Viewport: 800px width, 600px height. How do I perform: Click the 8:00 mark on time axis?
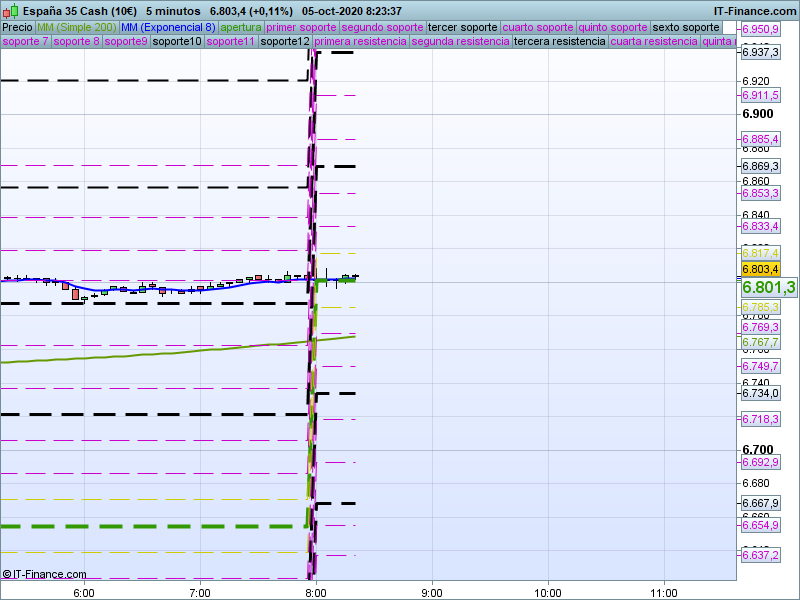click(x=316, y=592)
